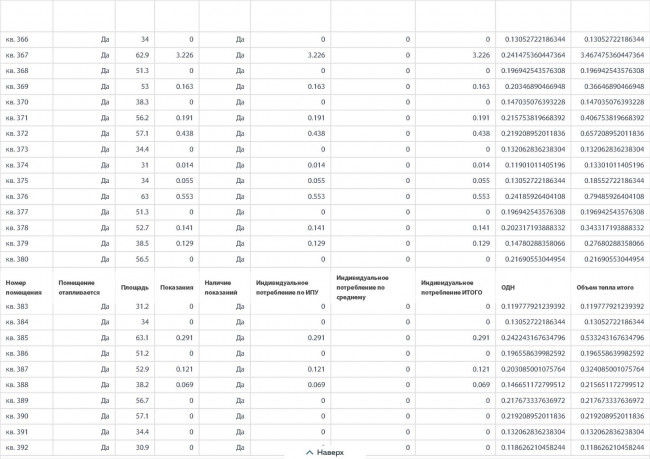Image resolution: width=650 pixels, height=459 pixels.
Task: Select row label кв. 367
Action: [x=17, y=55]
